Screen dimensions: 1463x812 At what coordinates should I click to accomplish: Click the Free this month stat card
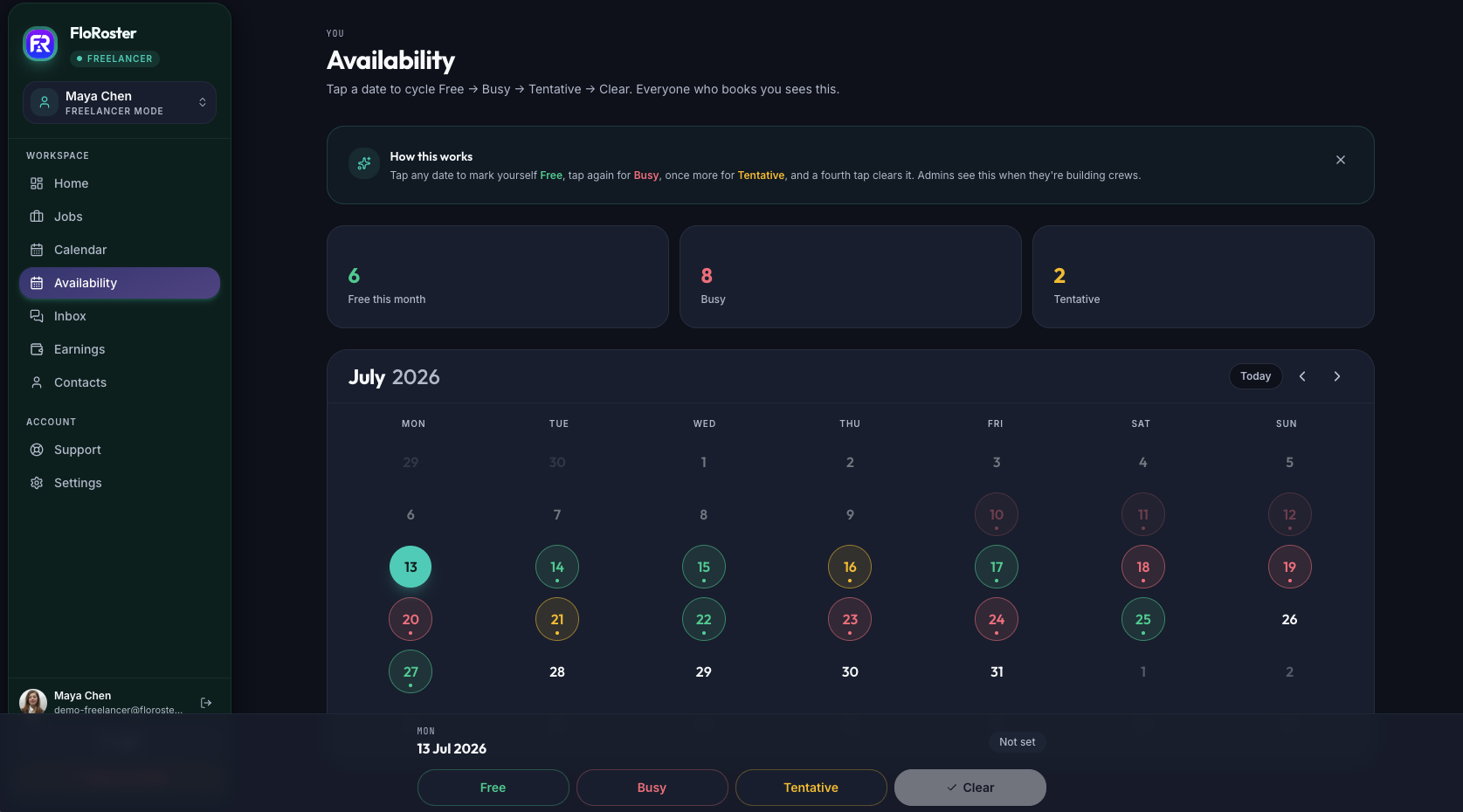498,277
